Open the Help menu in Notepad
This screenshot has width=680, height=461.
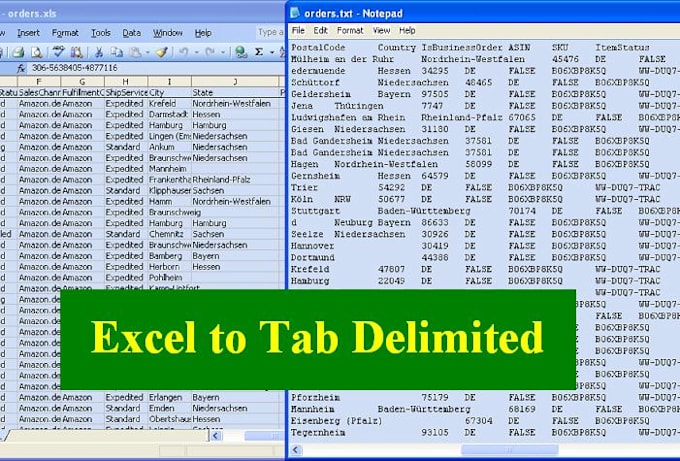pyautogui.click(x=407, y=30)
